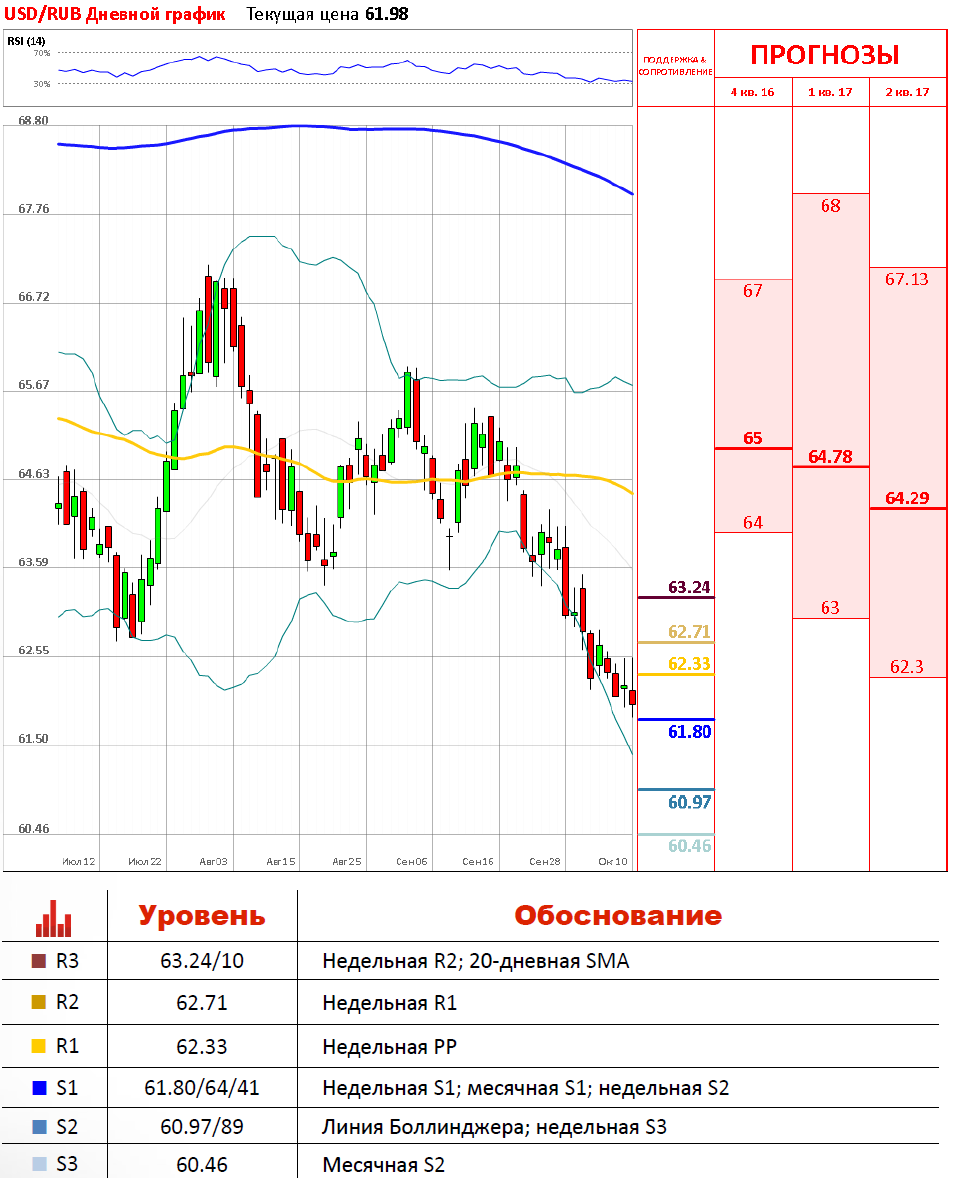
Task: Open the ПРОГНОЗЫ header
Action: pos(825,54)
